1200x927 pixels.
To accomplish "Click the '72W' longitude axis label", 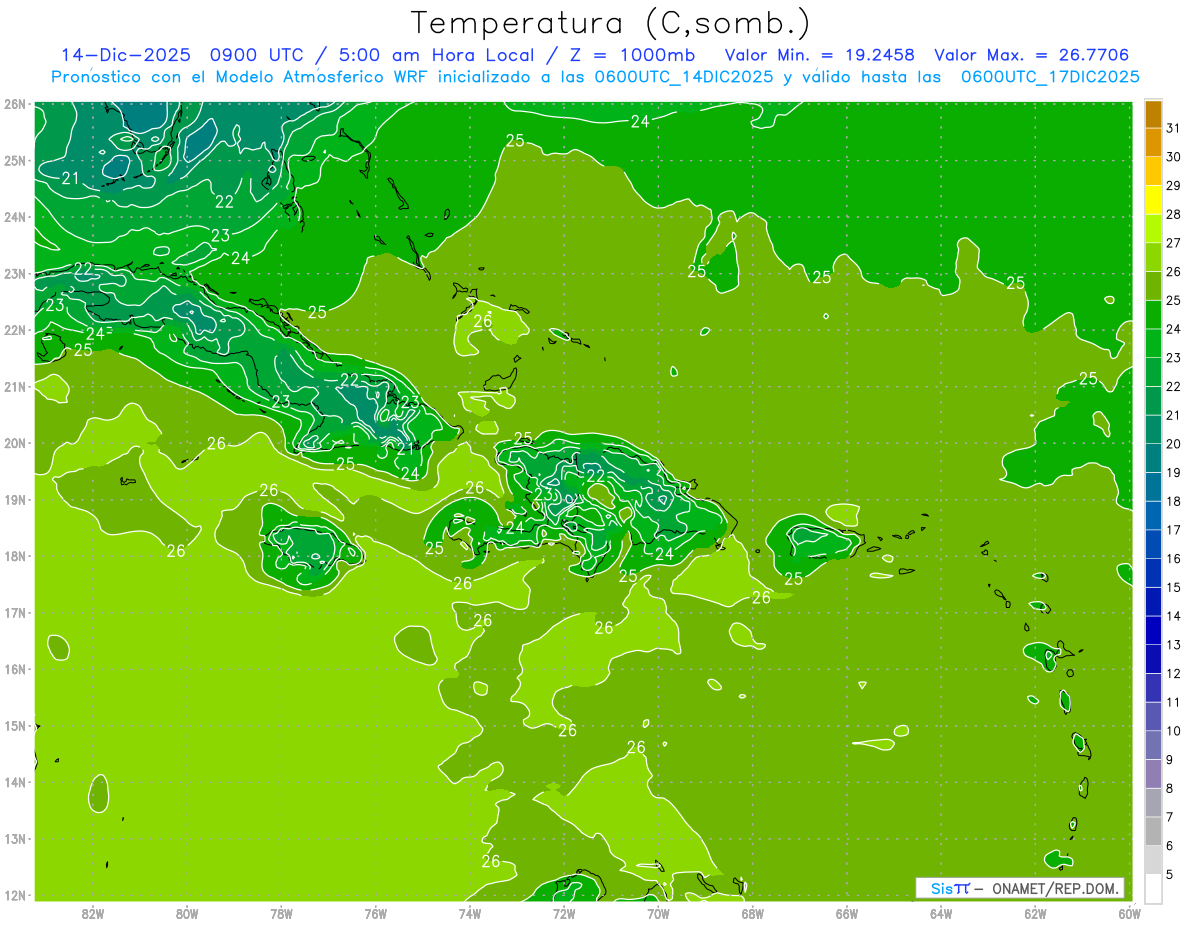I will (x=564, y=913).
